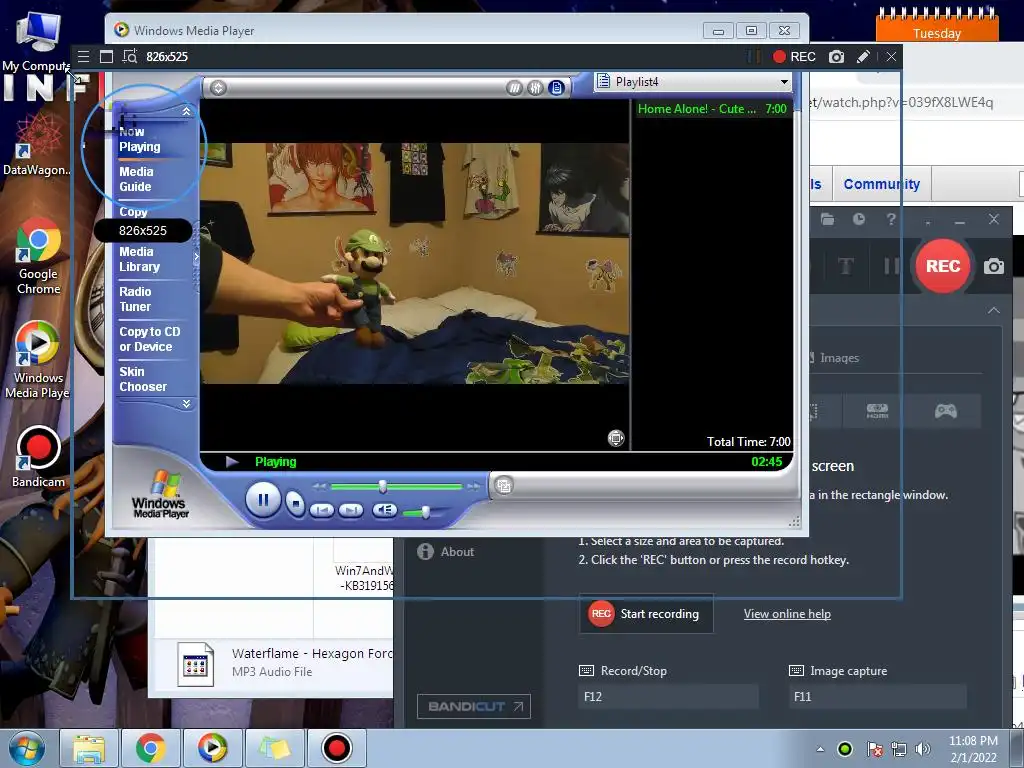Open Radio Tuner tab
Viewport: 1024px width, 768px height.
click(x=135, y=299)
